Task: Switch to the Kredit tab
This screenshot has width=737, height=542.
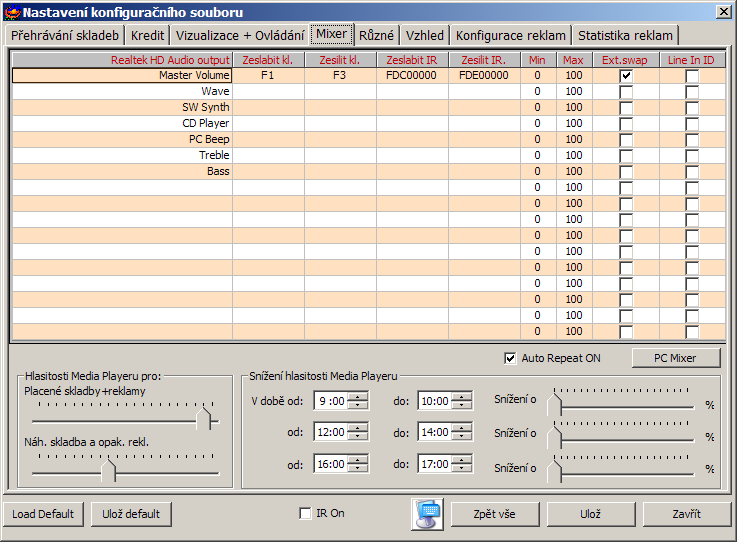Action: tap(148, 35)
